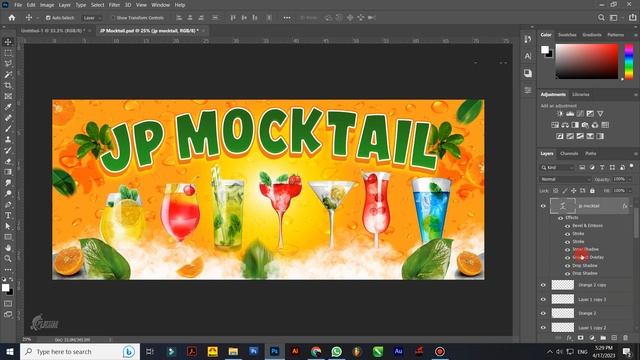Switch to the Channels tab
This screenshot has width=640, height=360.
point(569,153)
